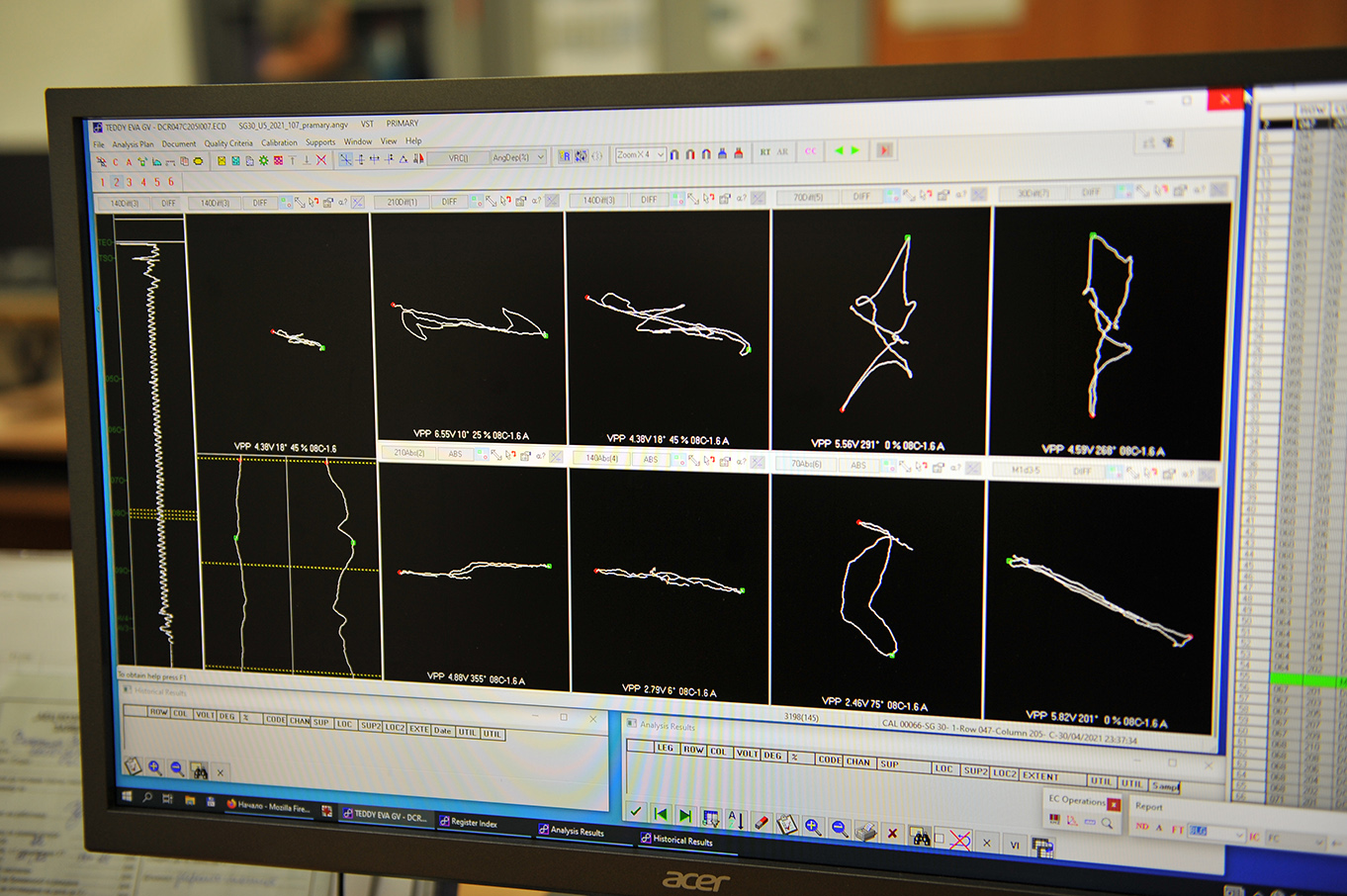
Task: Jump to first record in Analysis Results
Action: click(x=661, y=815)
